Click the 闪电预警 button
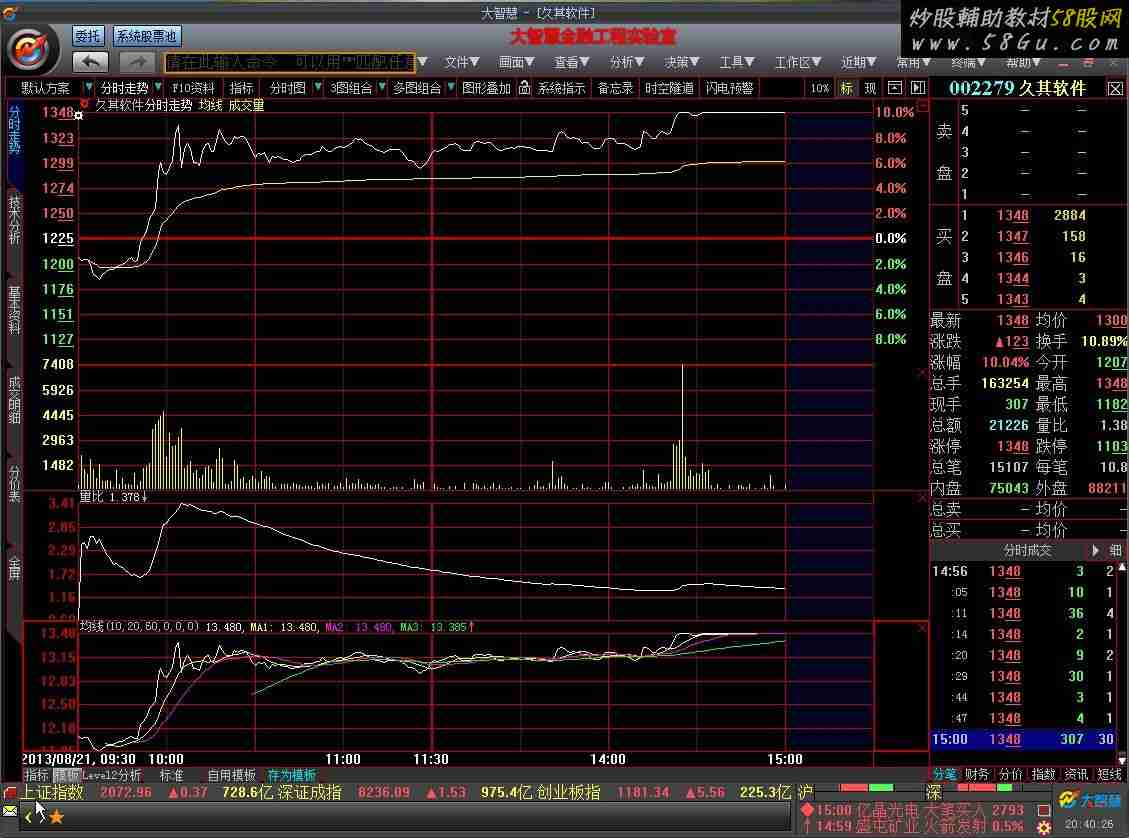Image resolution: width=1129 pixels, height=838 pixels. tap(729, 88)
